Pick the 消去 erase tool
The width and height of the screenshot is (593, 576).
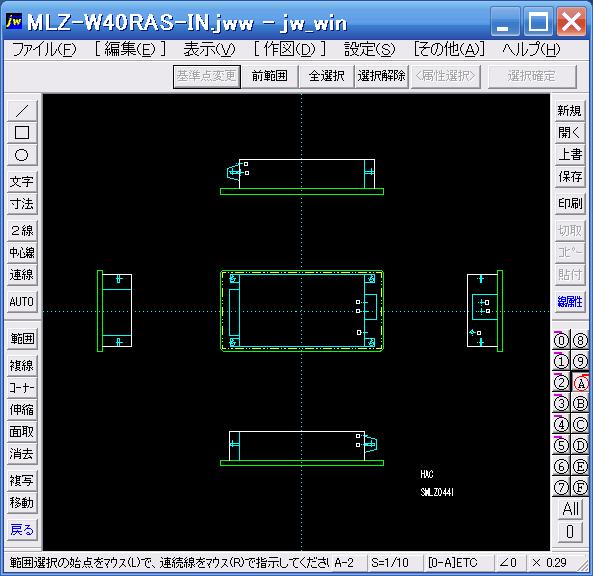point(22,453)
